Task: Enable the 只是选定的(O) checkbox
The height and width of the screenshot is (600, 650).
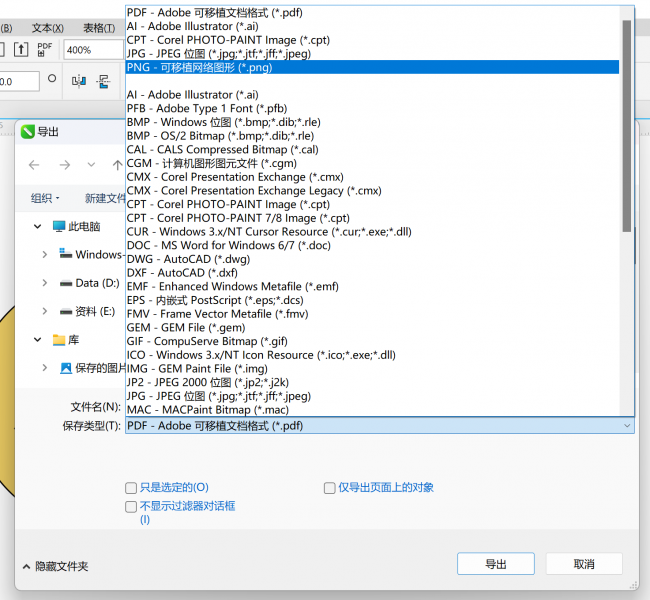Action: pos(131,488)
